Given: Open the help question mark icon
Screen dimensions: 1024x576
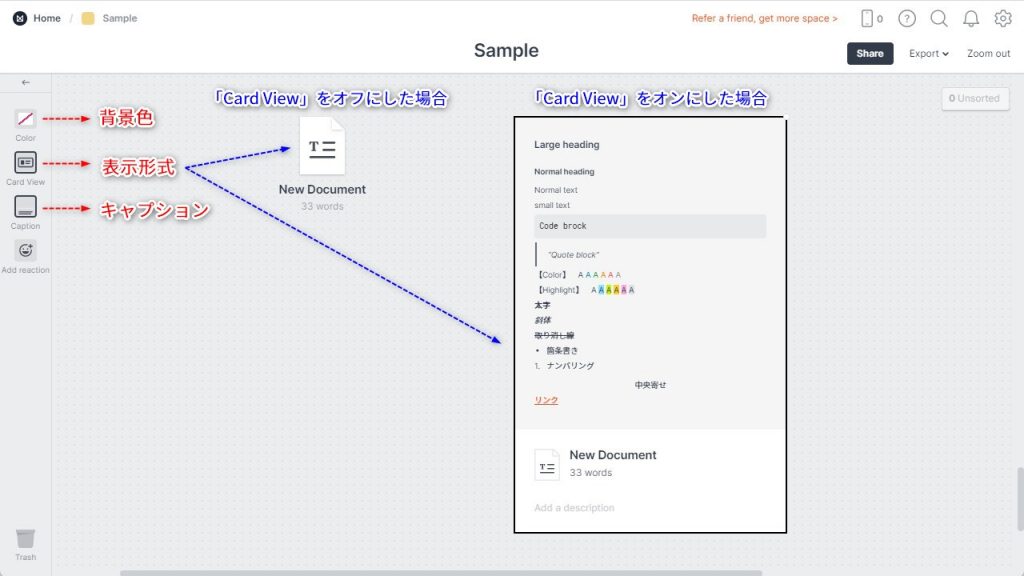Looking at the screenshot, I should [x=906, y=18].
